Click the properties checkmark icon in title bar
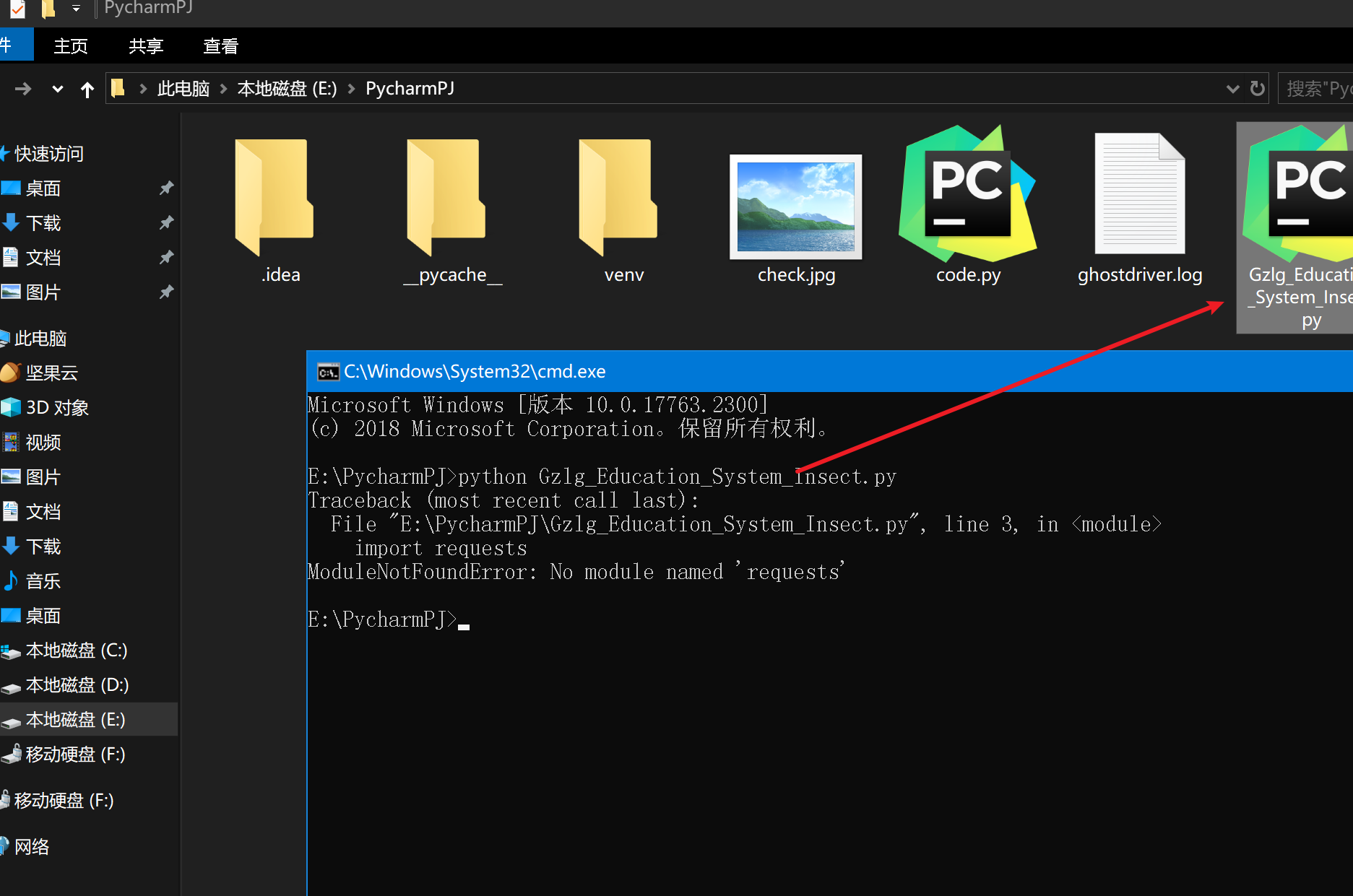This screenshot has height=896, width=1353. (x=17, y=9)
